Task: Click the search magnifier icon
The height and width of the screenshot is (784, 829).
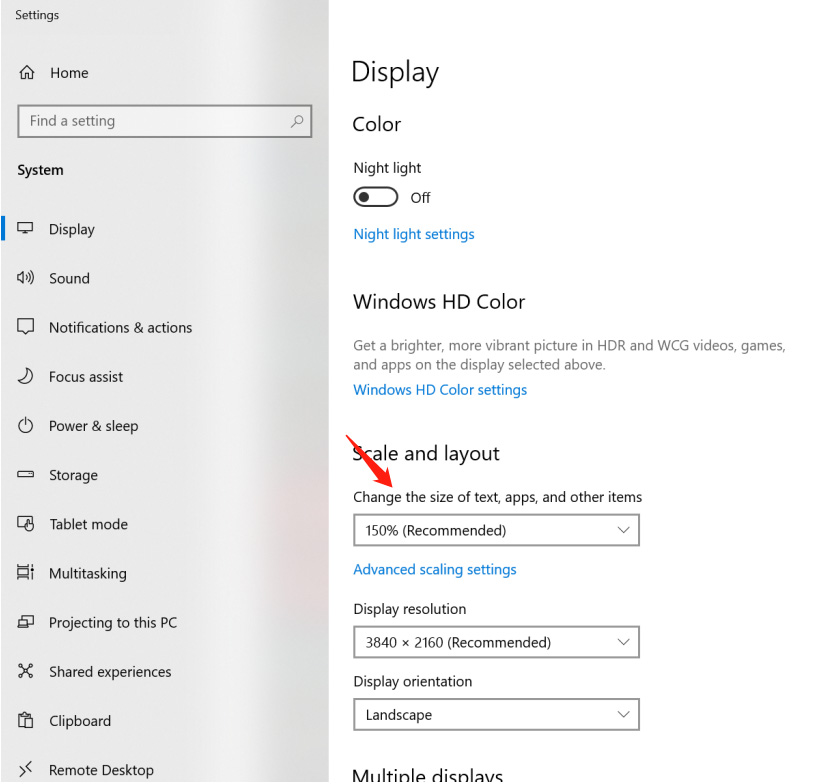Action: [297, 121]
